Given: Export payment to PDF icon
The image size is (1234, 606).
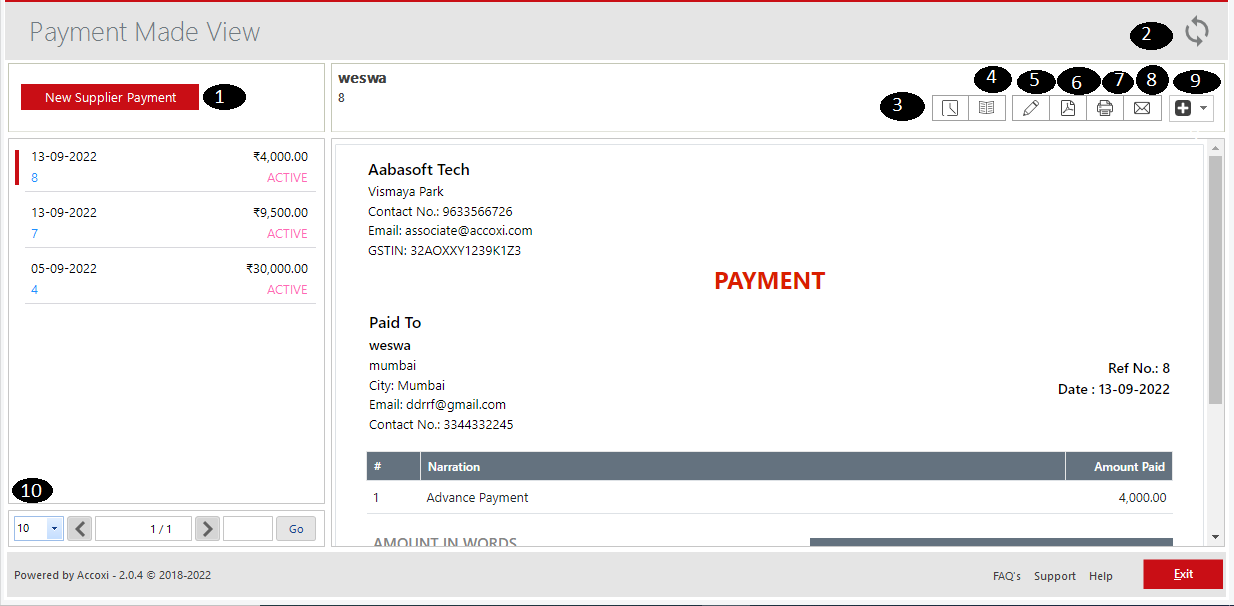Looking at the screenshot, I should [x=1068, y=108].
